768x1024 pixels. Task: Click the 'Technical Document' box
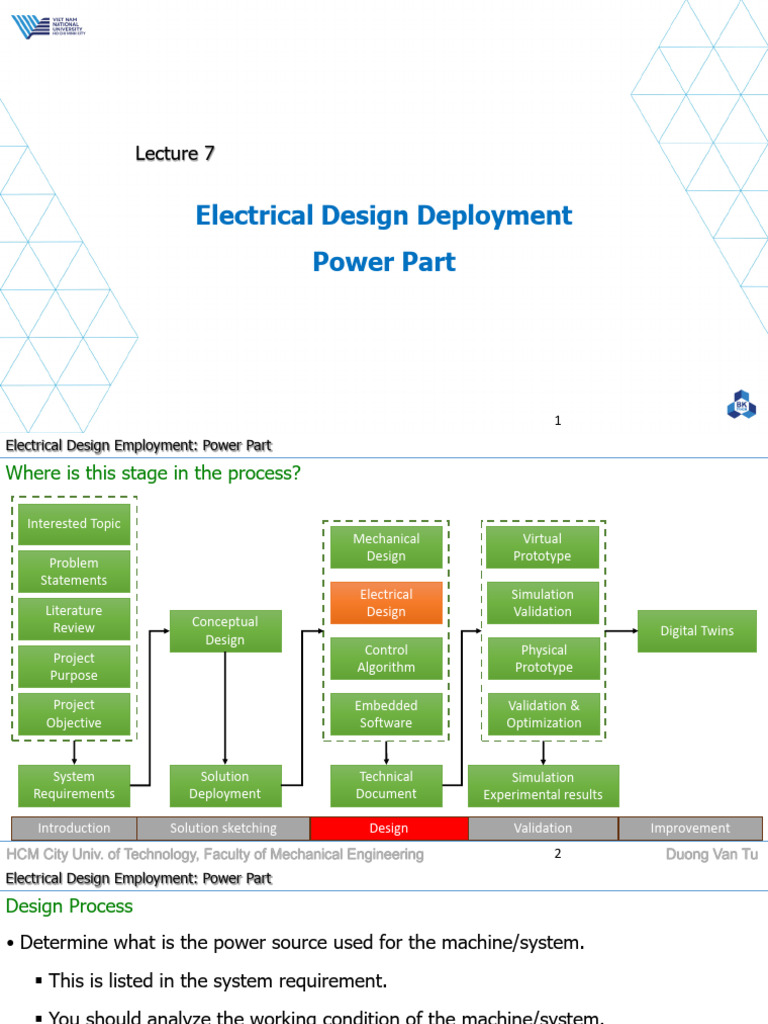click(386, 786)
